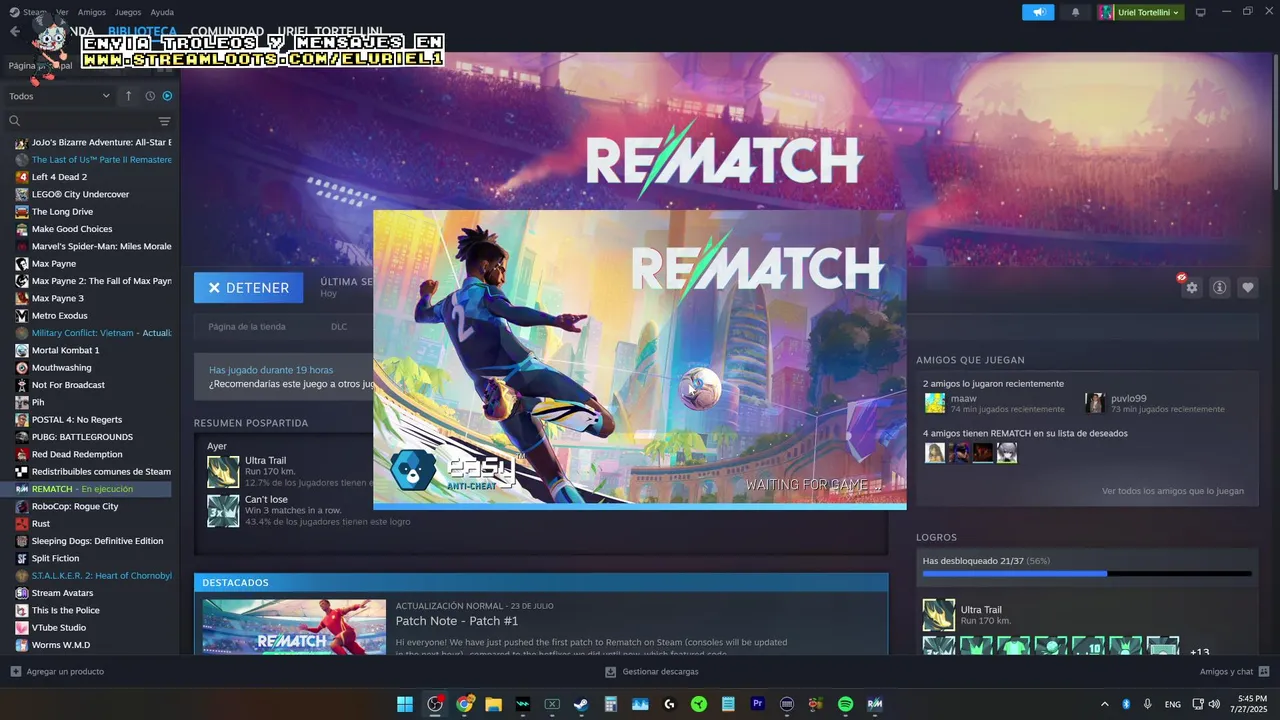Open the Amigos menu
The height and width of the screenshot is (720, 1280).
click(92, 12)
